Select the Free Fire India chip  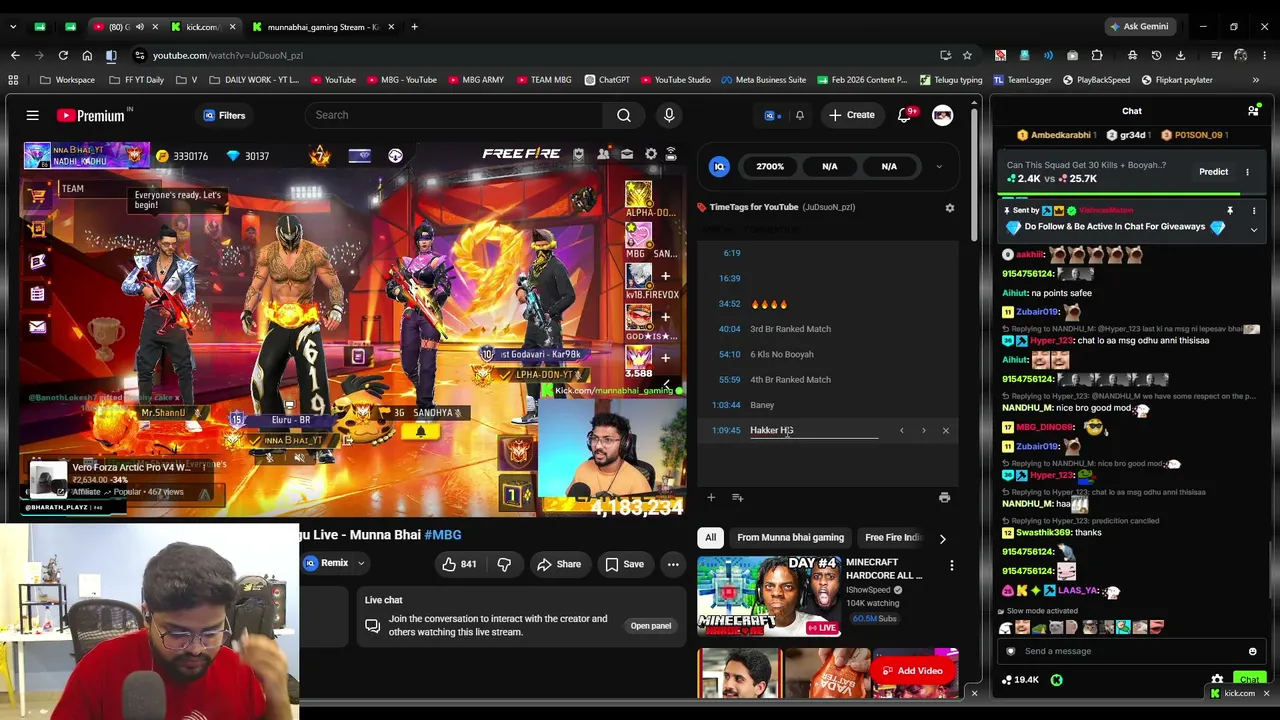(x=891, y=538)
